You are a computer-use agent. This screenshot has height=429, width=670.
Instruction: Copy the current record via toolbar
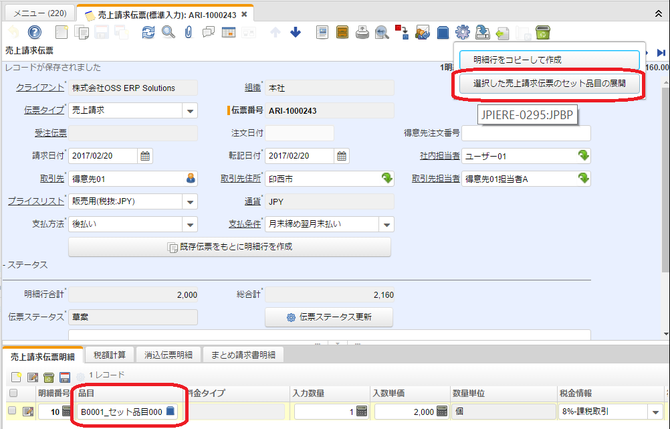coord(81,32)
